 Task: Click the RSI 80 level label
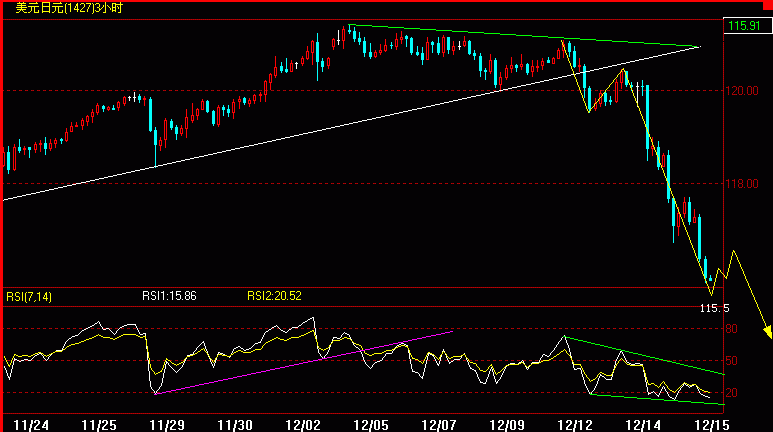(732, 329)
